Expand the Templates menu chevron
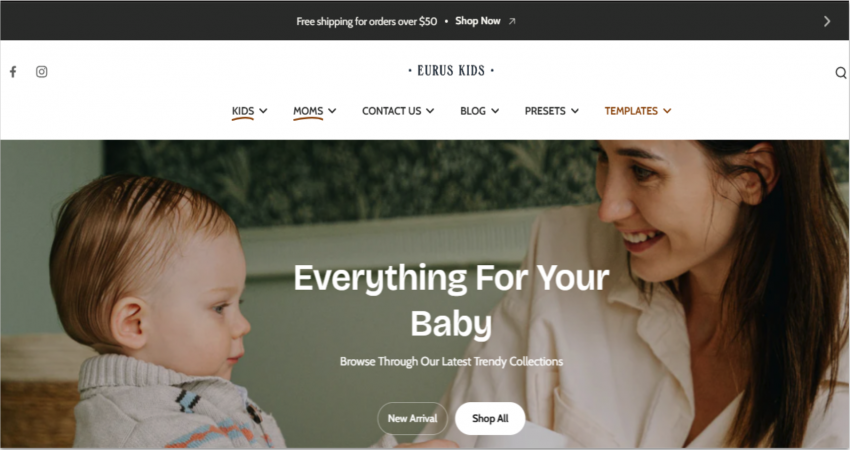 click(x=667, y=111)
